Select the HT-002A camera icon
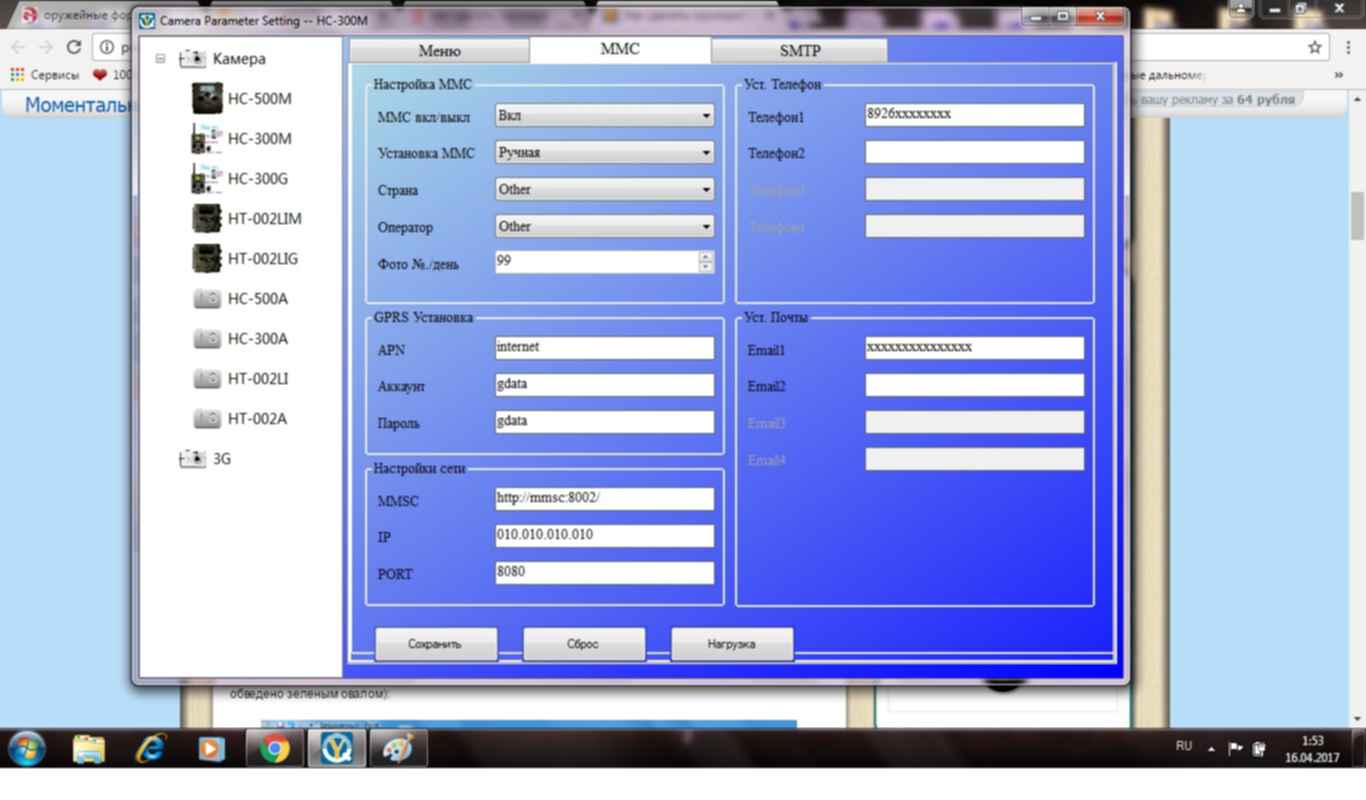The image size is (1366, 800). click(207, 418)
